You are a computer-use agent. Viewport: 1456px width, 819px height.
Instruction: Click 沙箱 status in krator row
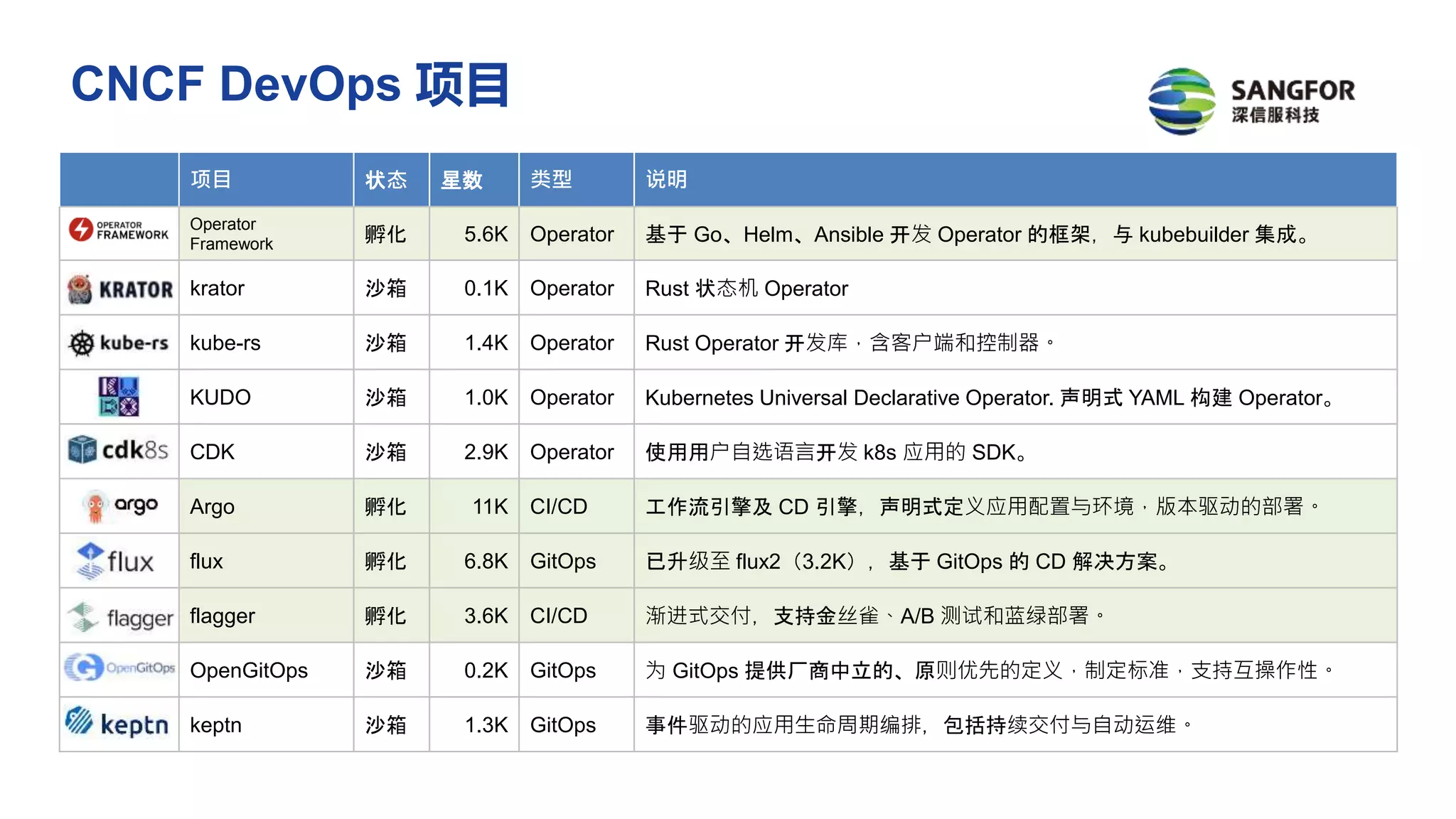[x=386, y=289]
